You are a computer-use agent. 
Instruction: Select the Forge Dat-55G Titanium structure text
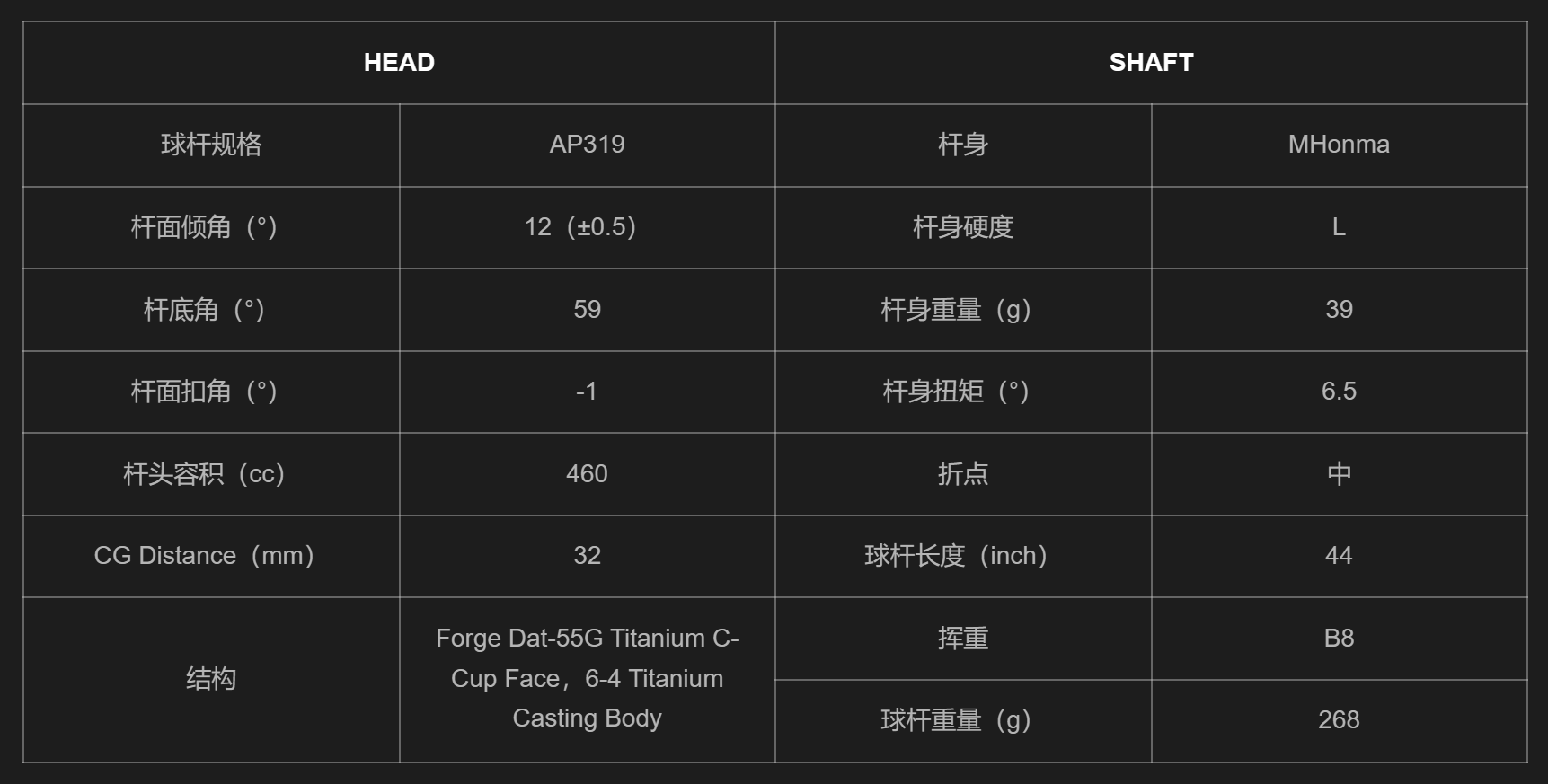(x=587, y=678)
